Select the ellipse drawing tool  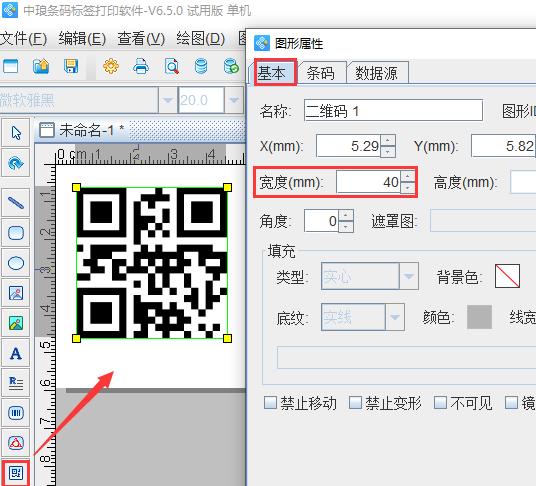coord(16,263)
